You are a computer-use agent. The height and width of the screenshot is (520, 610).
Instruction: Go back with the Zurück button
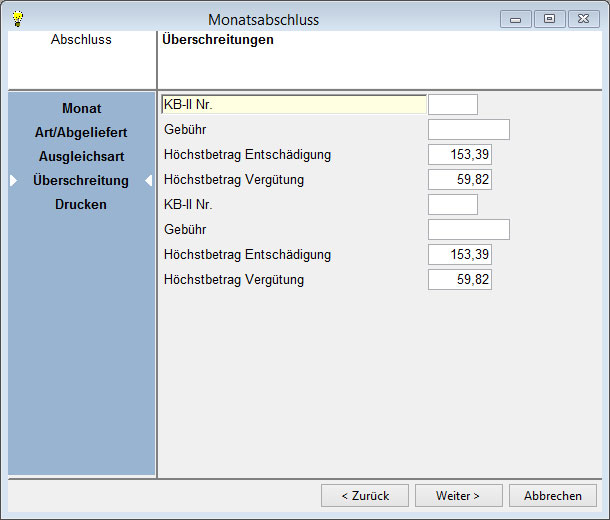(365, 495)
